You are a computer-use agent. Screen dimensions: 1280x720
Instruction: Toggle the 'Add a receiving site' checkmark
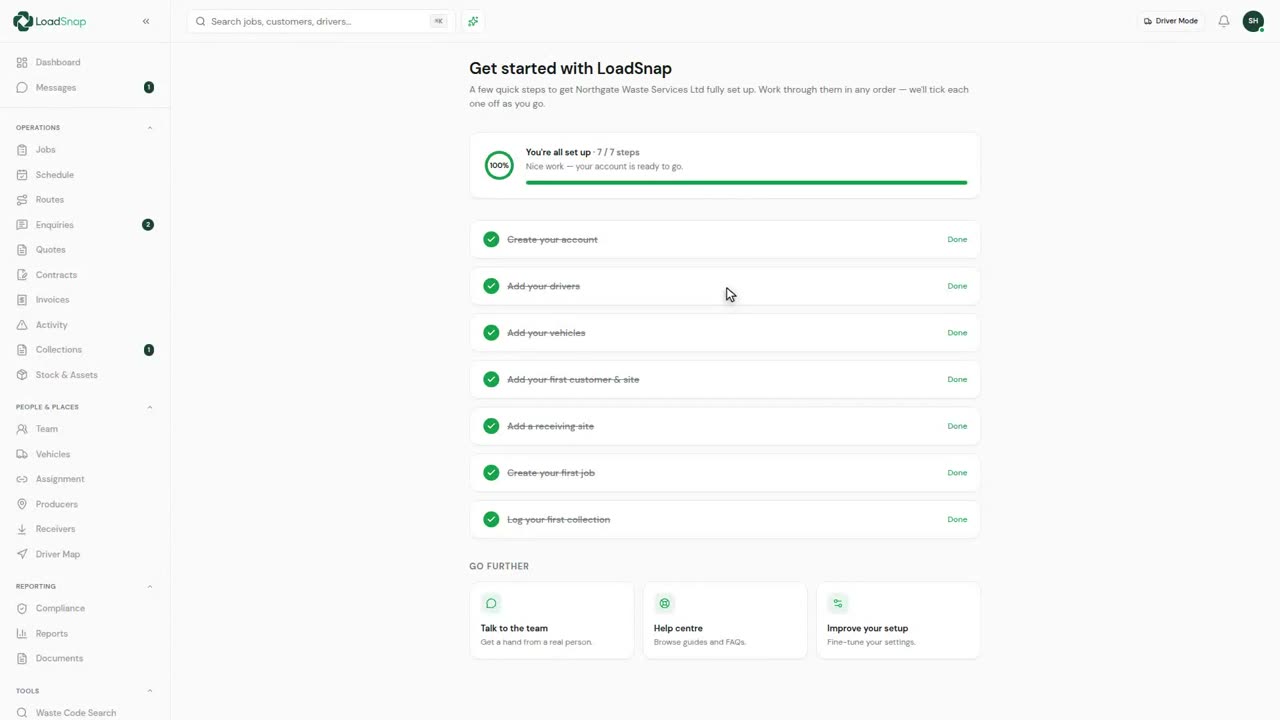point(491,426)
